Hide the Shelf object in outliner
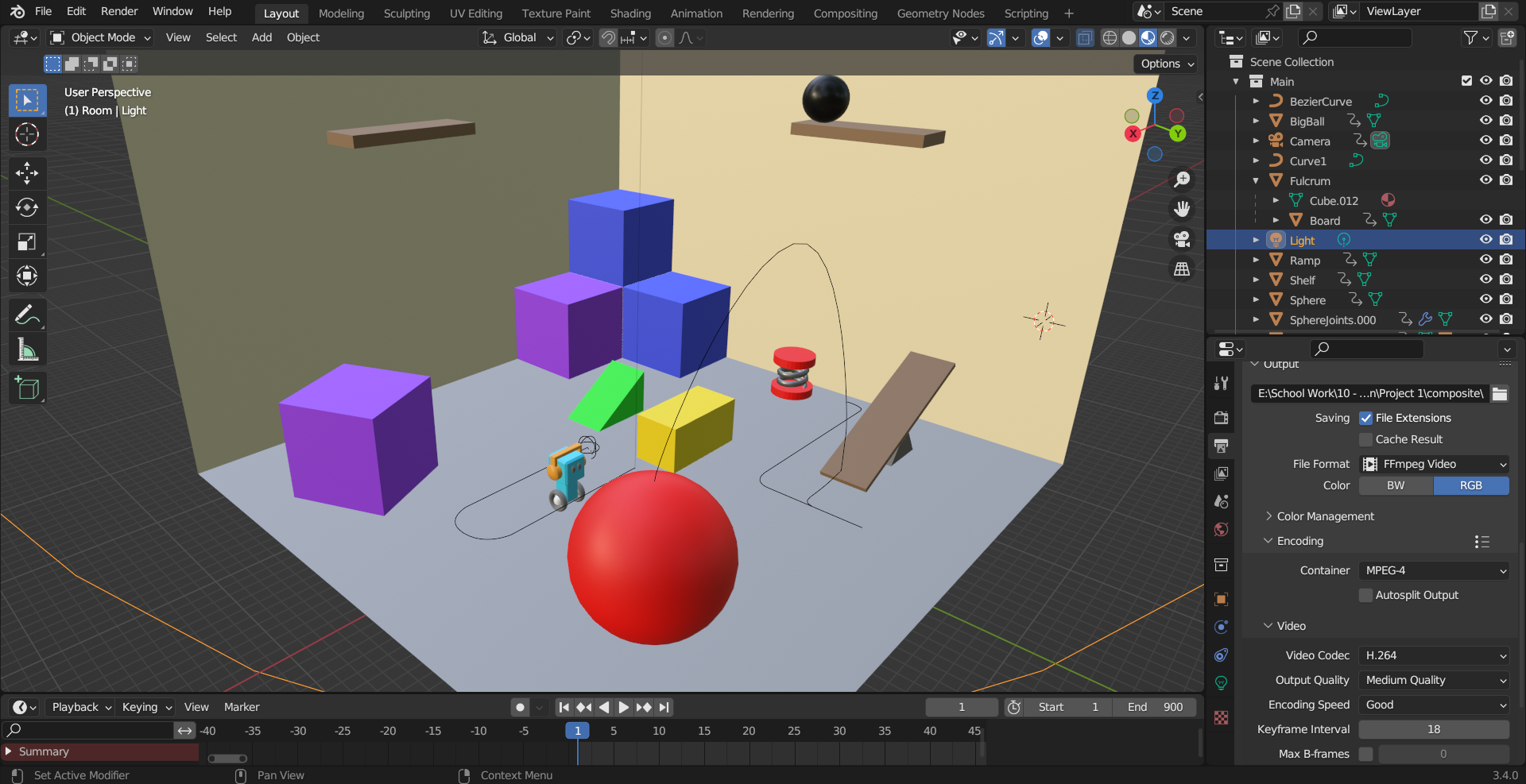The height and width of the screenshot is (784, 1526). pyautogui.click(x=1485, y=279)
